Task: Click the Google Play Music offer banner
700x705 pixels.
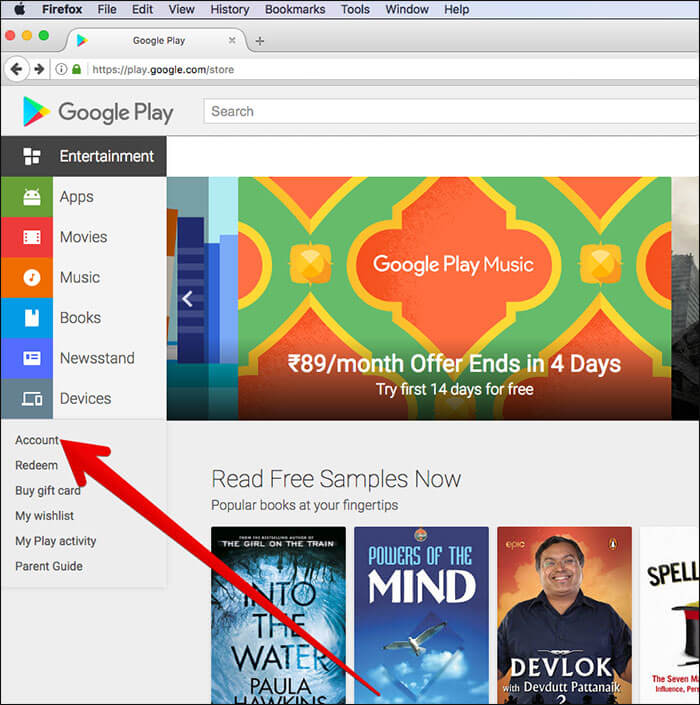Action: [455, 299]
